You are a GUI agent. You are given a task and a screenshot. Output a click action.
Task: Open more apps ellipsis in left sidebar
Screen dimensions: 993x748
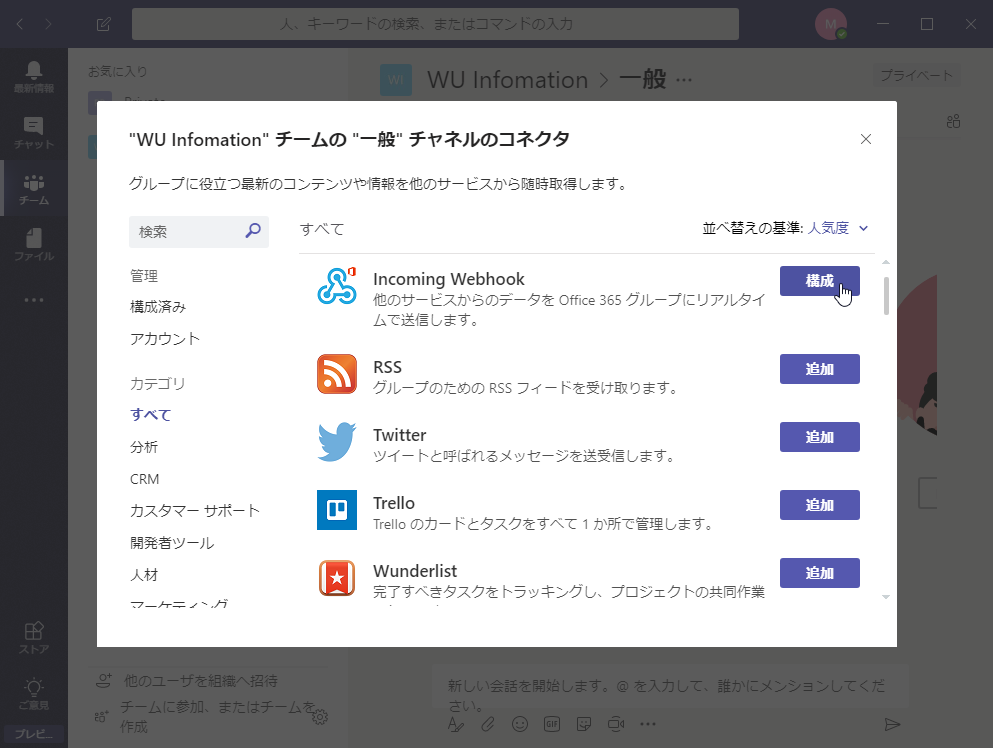click(x=34, y=300)
